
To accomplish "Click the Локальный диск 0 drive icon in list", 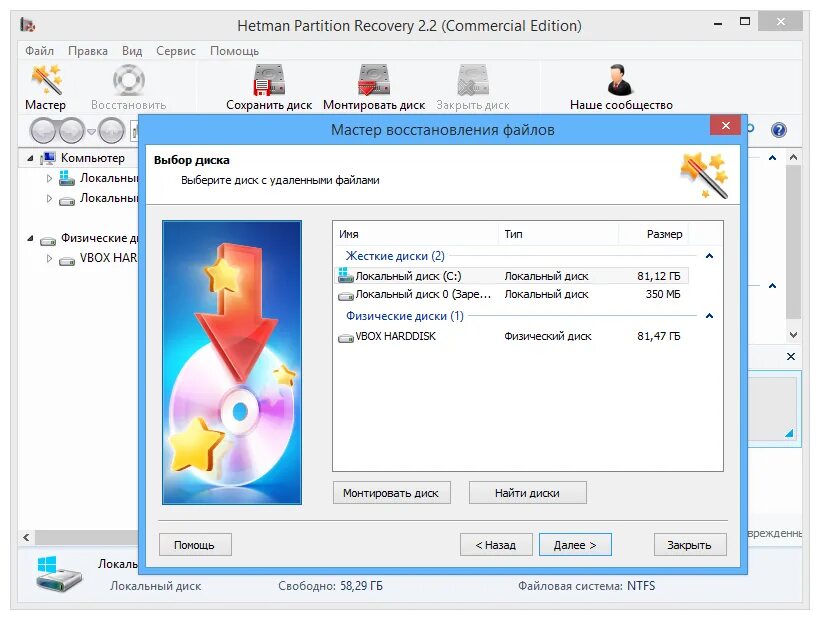I will point(345,295).
